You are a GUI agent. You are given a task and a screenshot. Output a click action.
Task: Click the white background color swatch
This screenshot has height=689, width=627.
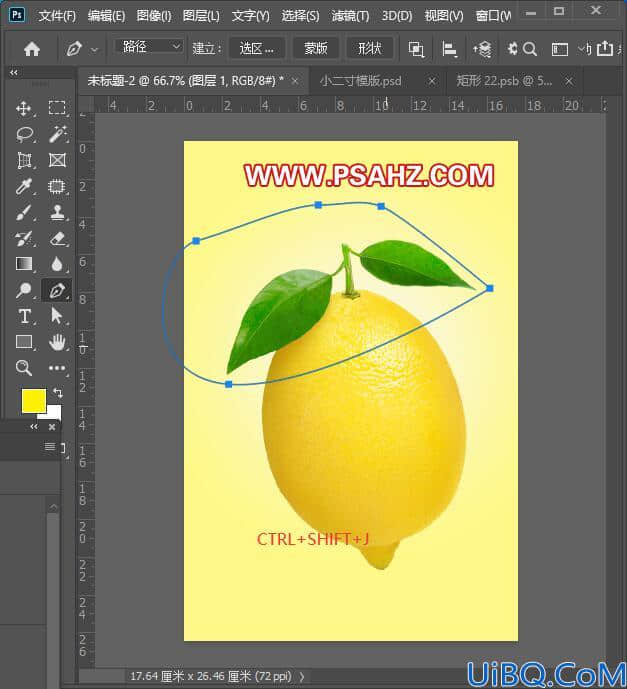tap(53, 413)
